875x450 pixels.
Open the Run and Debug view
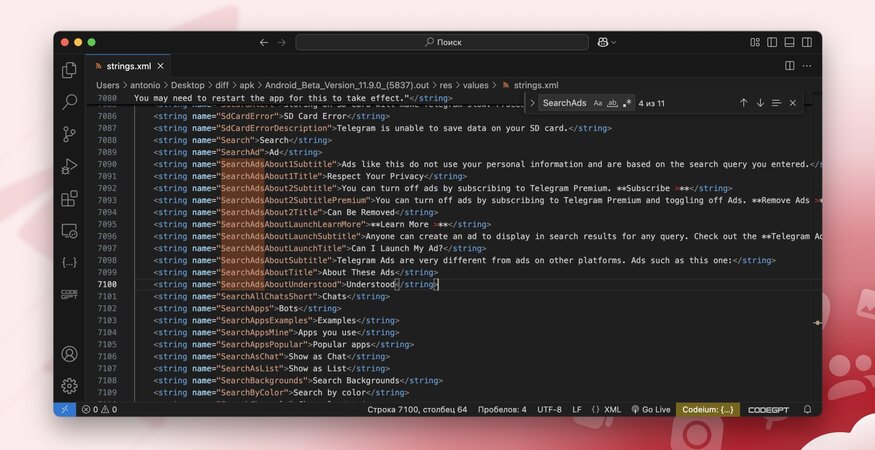(x=69, y=166)
